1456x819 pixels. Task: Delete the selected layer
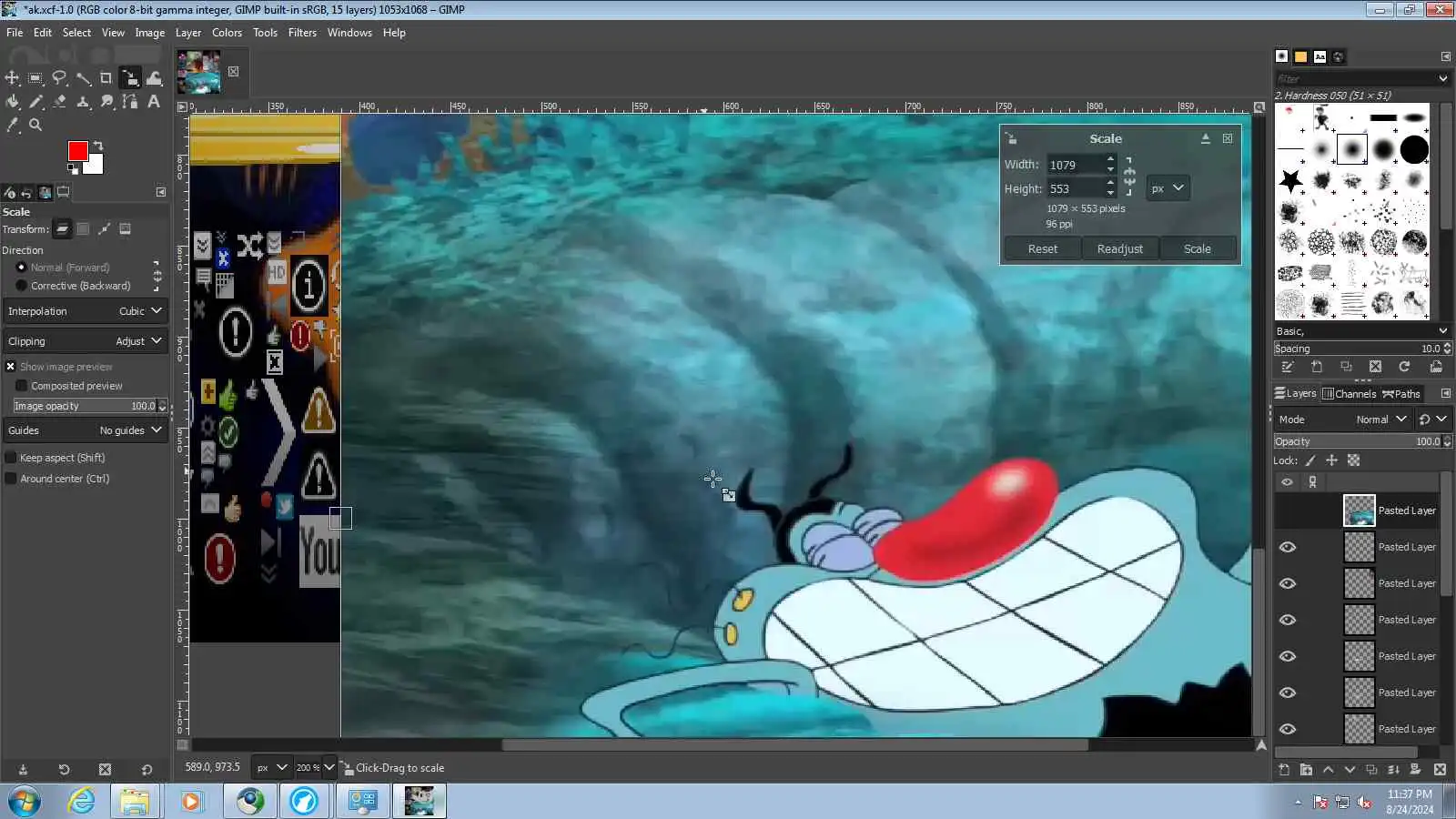point(1440,770)
